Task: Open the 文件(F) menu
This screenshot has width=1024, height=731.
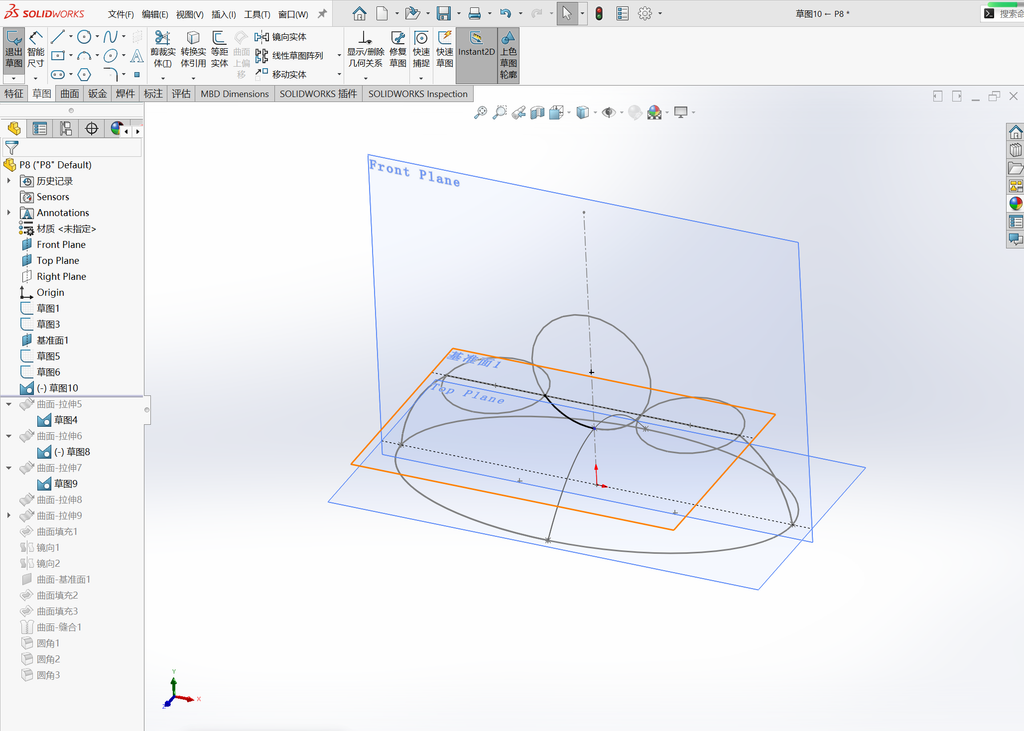Action: pos(121,14)
